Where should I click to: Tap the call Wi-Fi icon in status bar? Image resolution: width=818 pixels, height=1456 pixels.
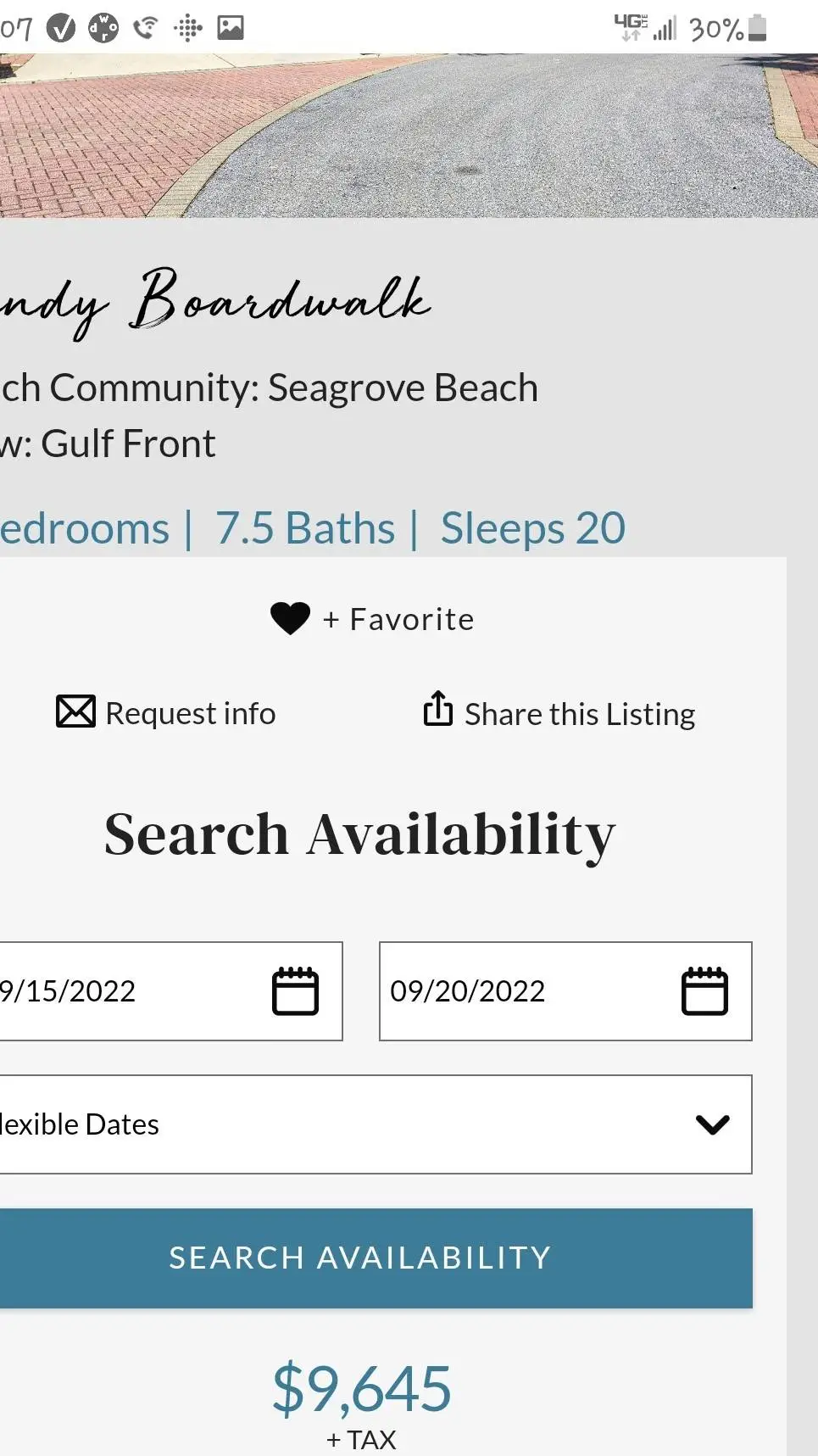pos(146,28)
